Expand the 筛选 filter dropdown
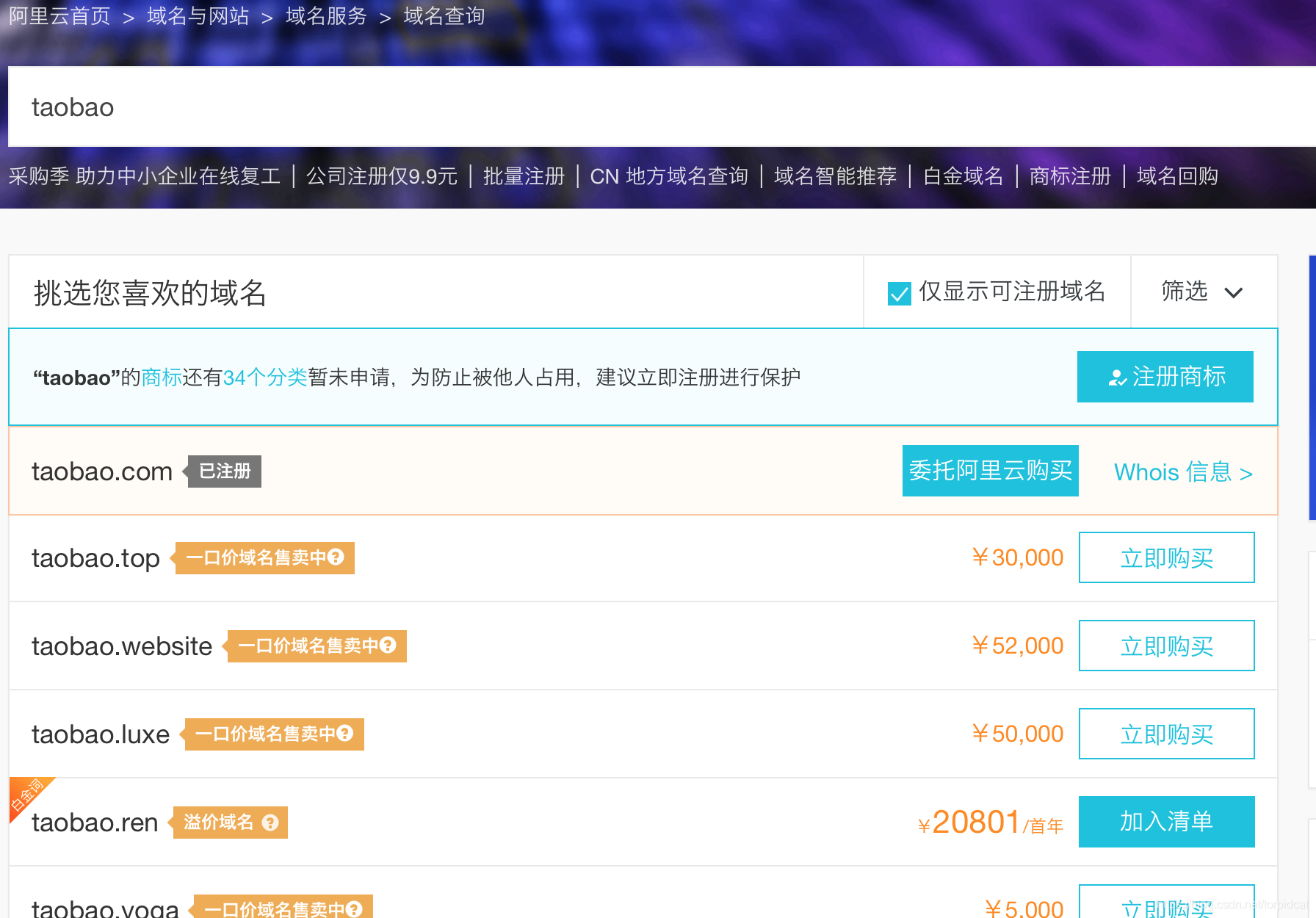This screenshot has width=1316, height=918. pos(1203,292)
